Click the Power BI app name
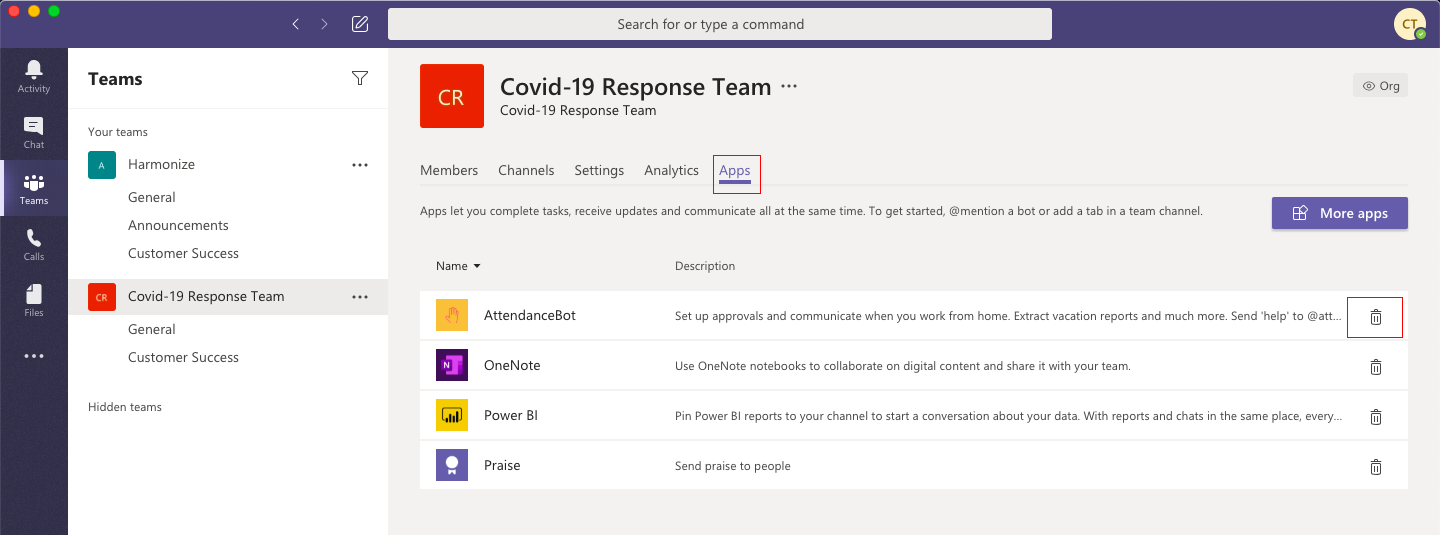The image size is (1440, 535). click(511, 415)
